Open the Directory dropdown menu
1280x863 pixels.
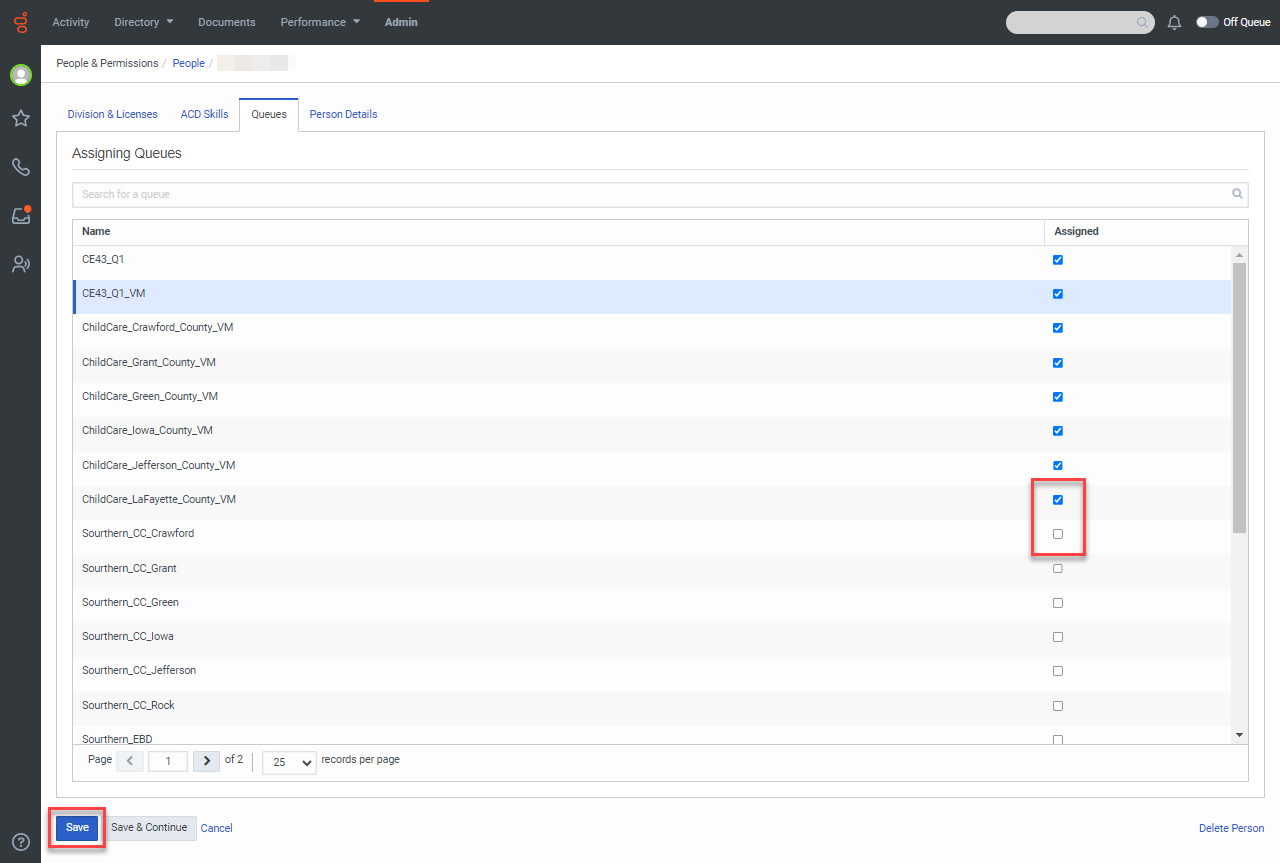[144, 22]
